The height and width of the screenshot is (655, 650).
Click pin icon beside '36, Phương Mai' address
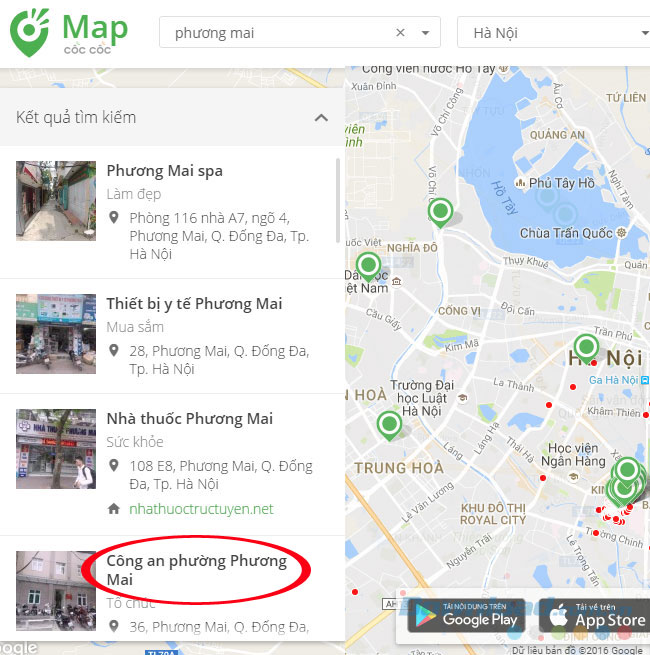click(x=114, y=626)
